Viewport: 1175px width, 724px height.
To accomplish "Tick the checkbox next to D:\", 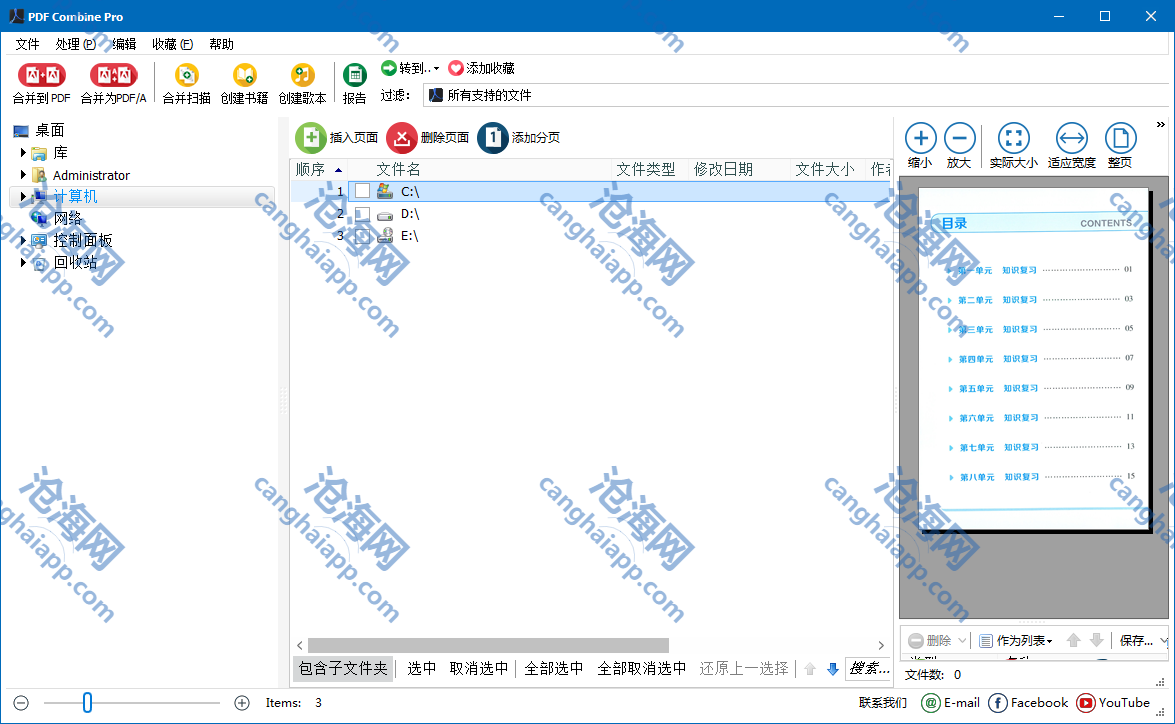I will click(362, 214).
